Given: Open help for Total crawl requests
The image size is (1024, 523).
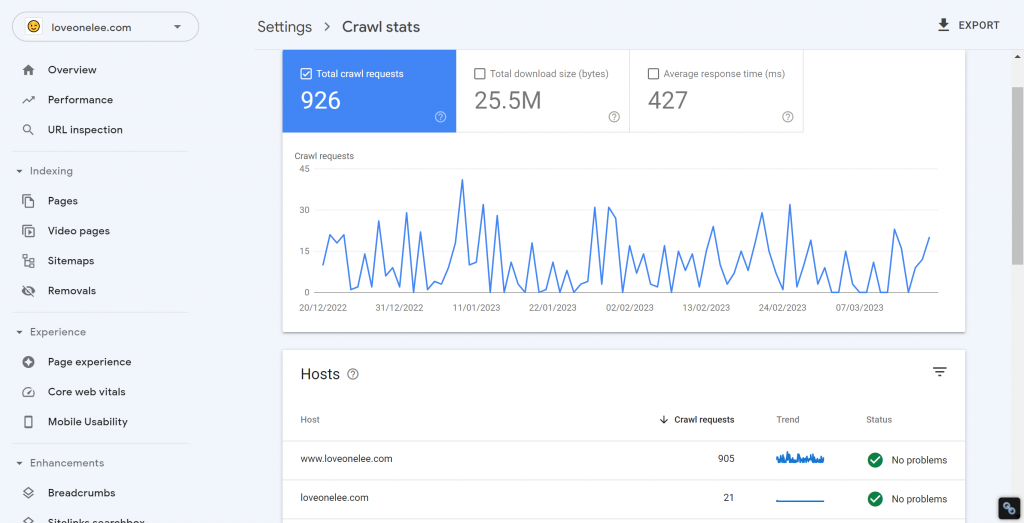Looking at the screenshot, I should 440,117.
